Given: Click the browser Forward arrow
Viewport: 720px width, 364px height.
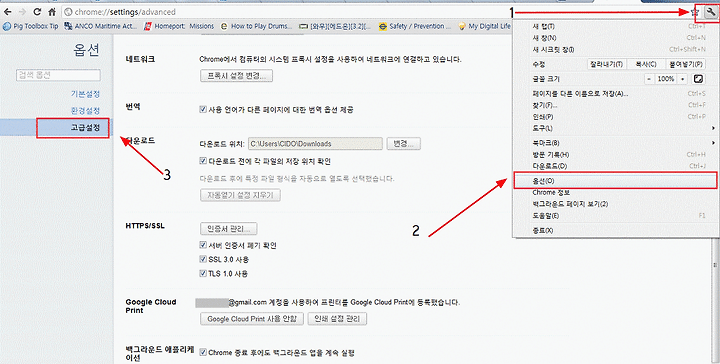Looking at the screenshot, I should 22,12.
